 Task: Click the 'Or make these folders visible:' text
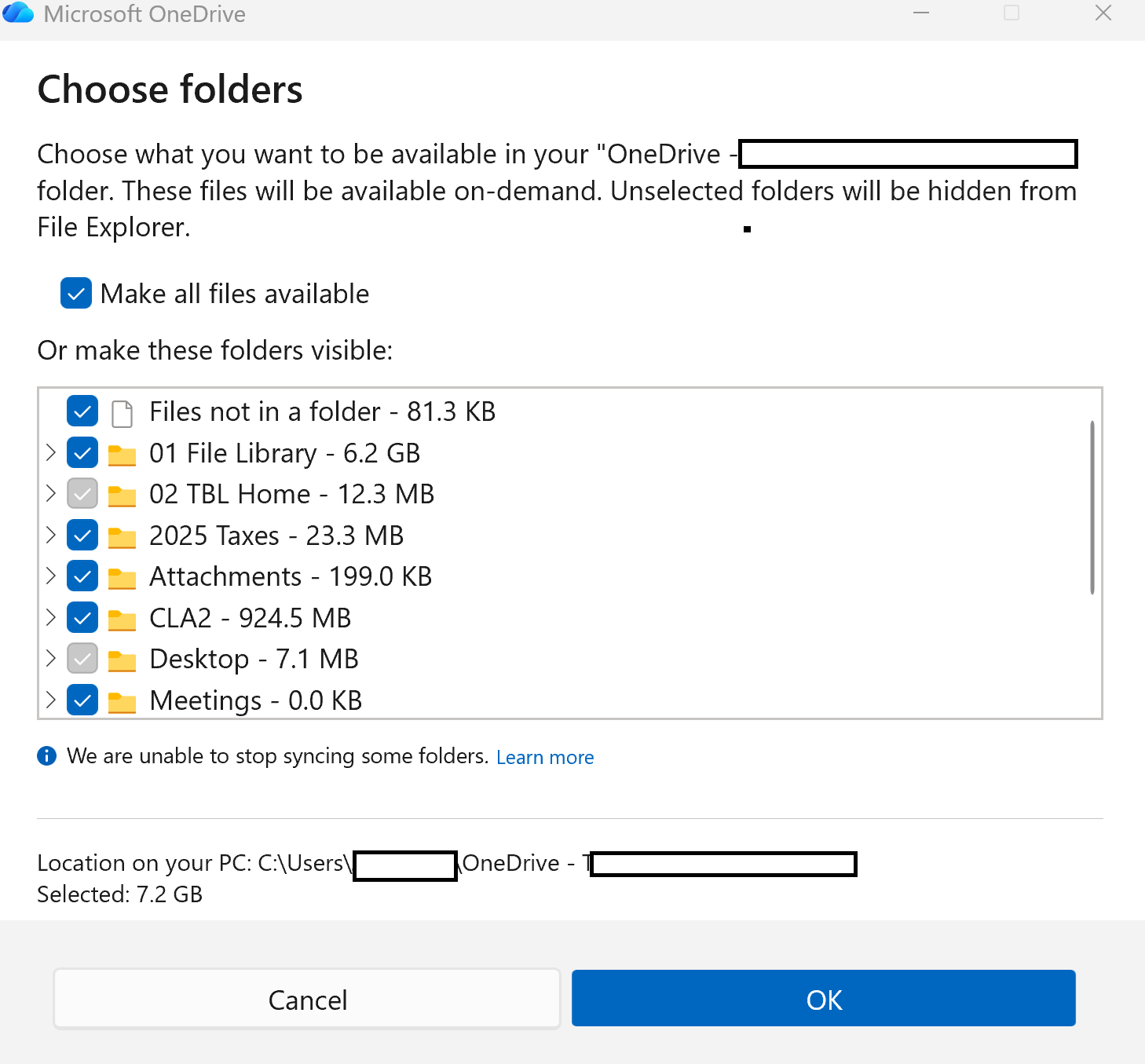[215, 350]
